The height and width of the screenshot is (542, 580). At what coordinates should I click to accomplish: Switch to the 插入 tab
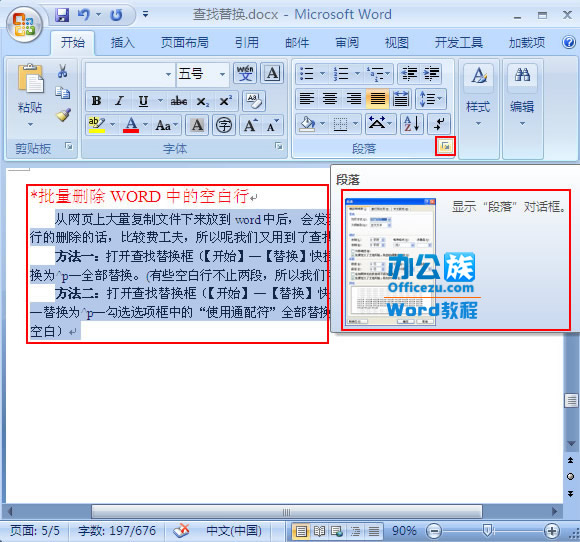[122, 43]
